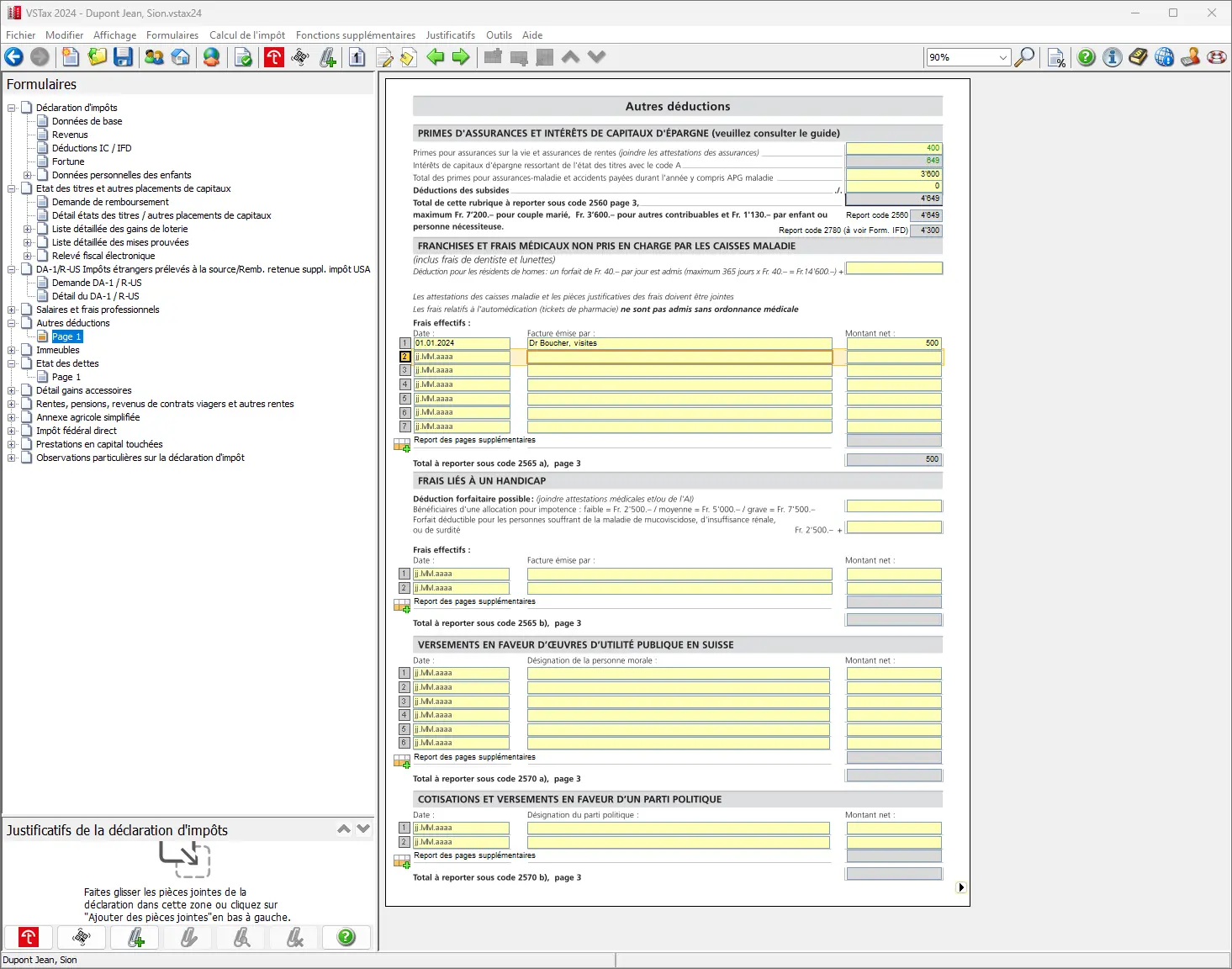Click the blue back arrow in the toolbar
Image resolution: width=1232 pixels, height=969 pixels.
click(x=14, y=57)
